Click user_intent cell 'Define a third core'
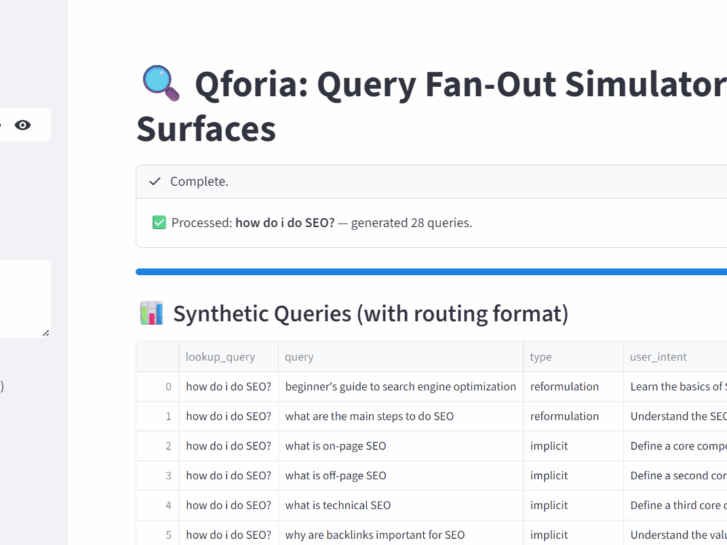This screenshot has height=545, width=727. 675,505
